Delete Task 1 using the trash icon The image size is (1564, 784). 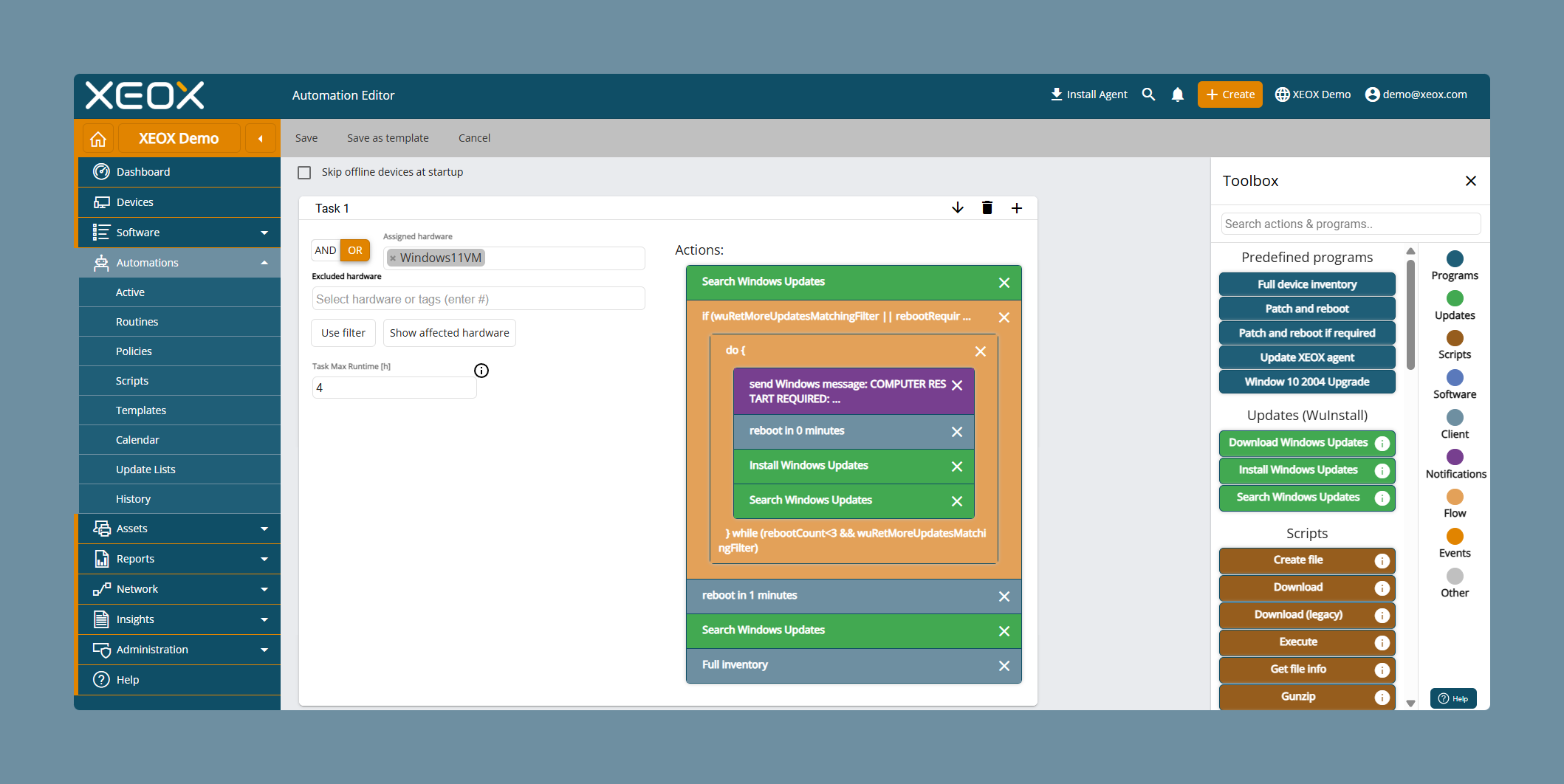[x=987, y=208]
